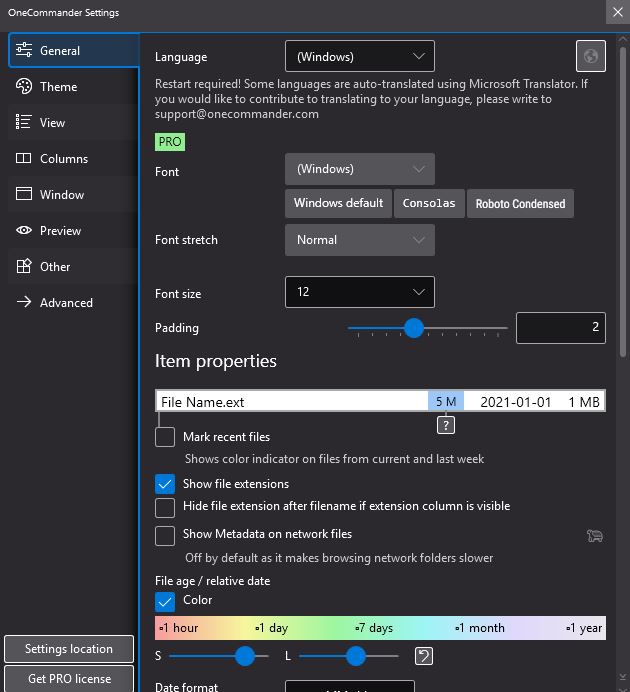The width and height of the screenshot is (630, 692).
Task: Click the Padding slider handle
Action: click(x=414, y=328)
